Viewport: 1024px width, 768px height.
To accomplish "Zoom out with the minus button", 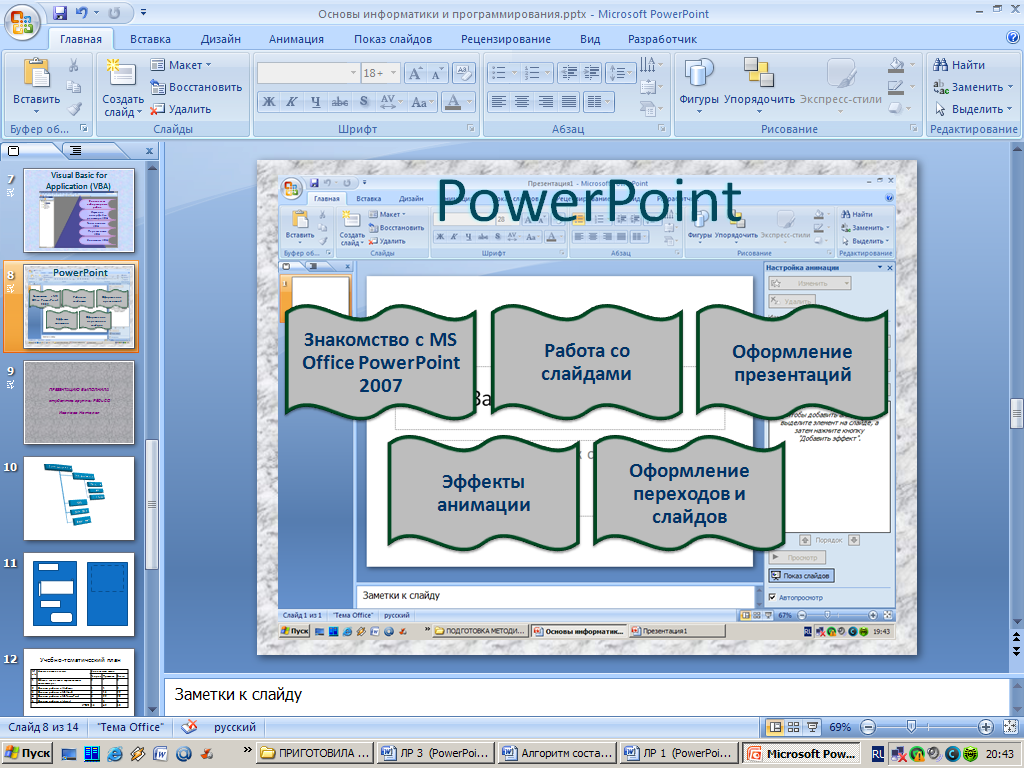I will tap(868, 727).
